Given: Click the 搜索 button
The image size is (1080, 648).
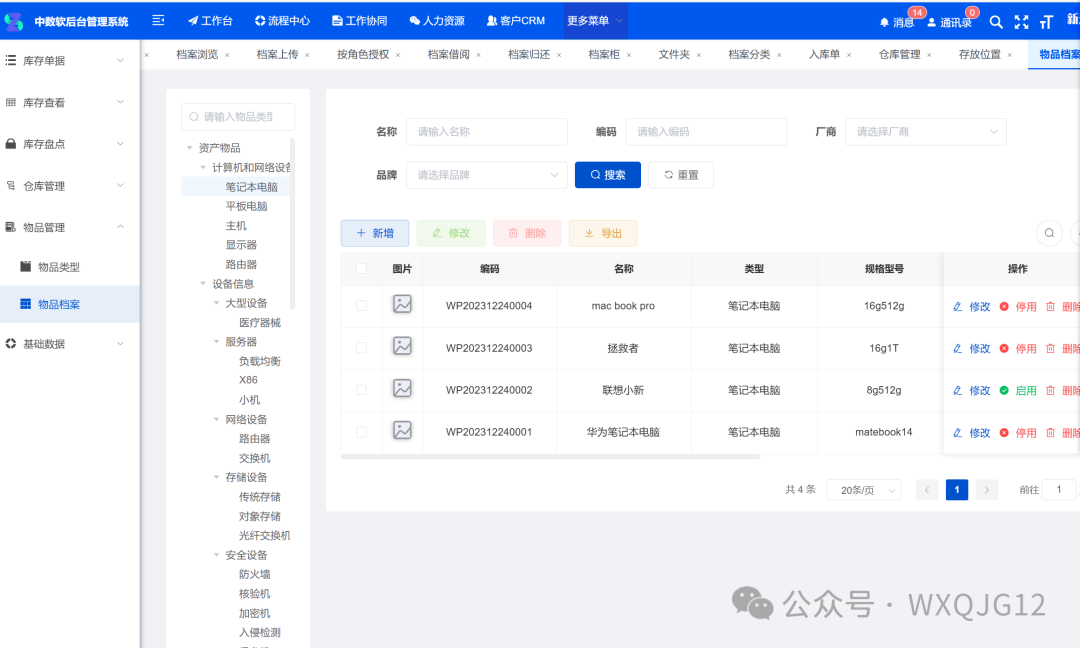Looking at the screenshot, I should pos(608,175).
